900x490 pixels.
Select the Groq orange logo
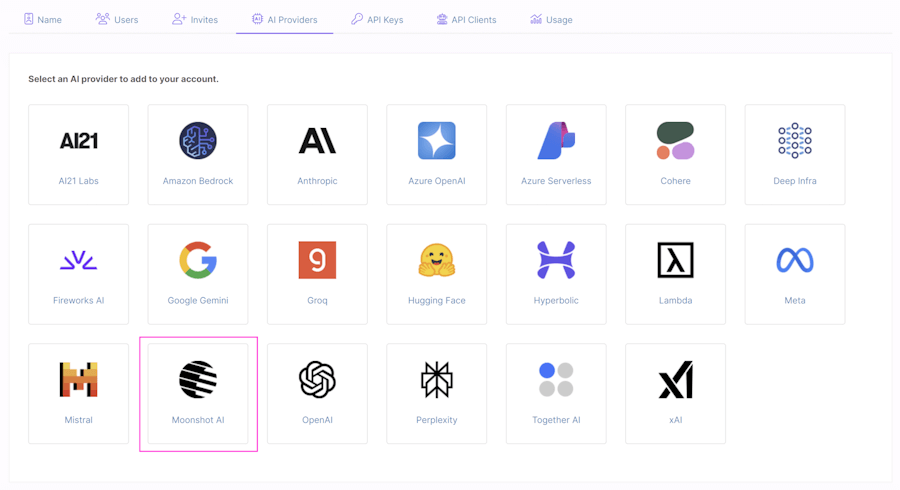317,260
